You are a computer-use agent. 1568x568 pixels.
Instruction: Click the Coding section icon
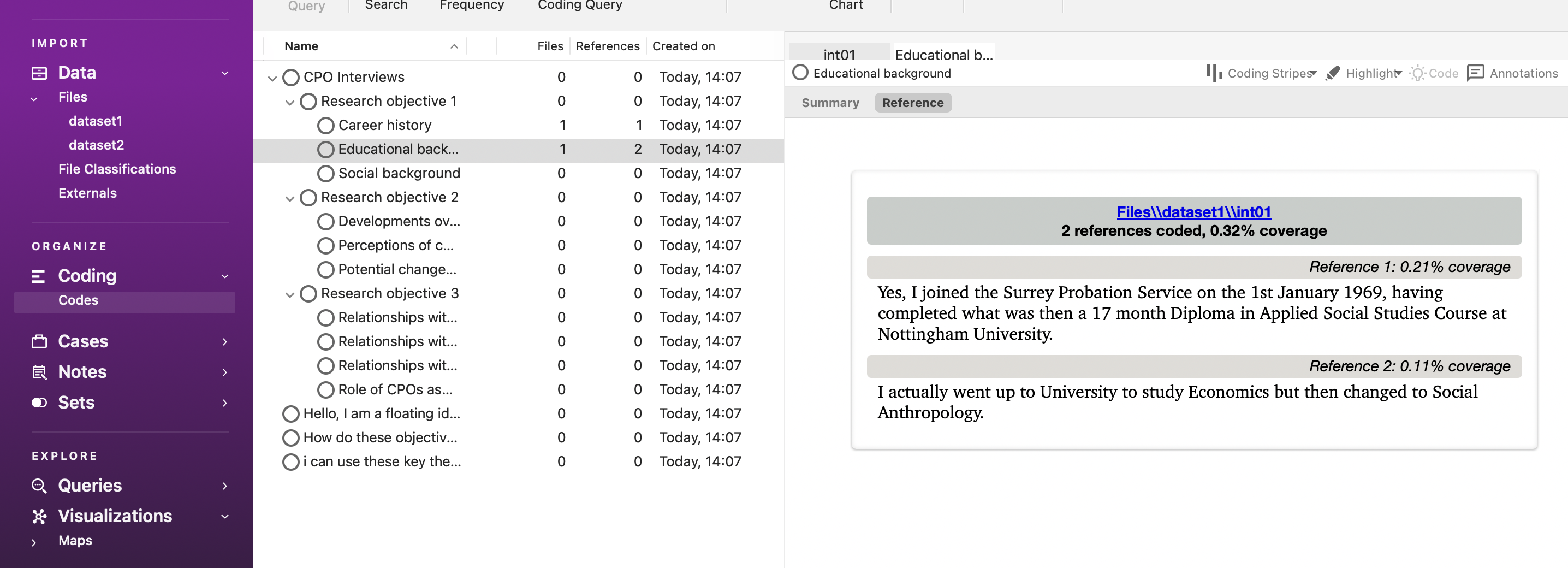point(38,276)
